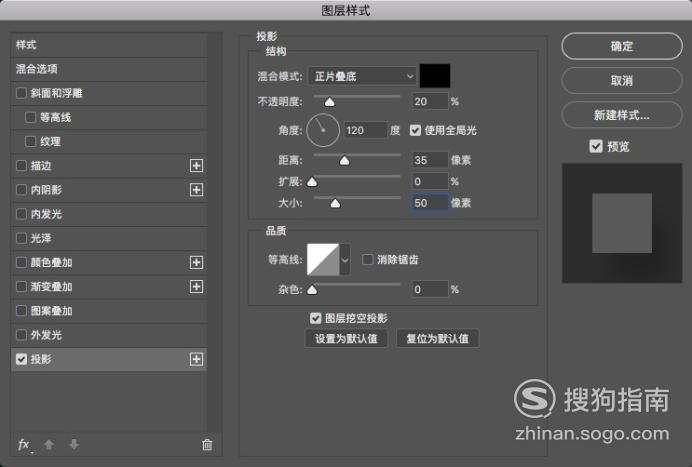692x467 pixels.
Task: Click the 大小 slider handle
Action: click(335, 203)
